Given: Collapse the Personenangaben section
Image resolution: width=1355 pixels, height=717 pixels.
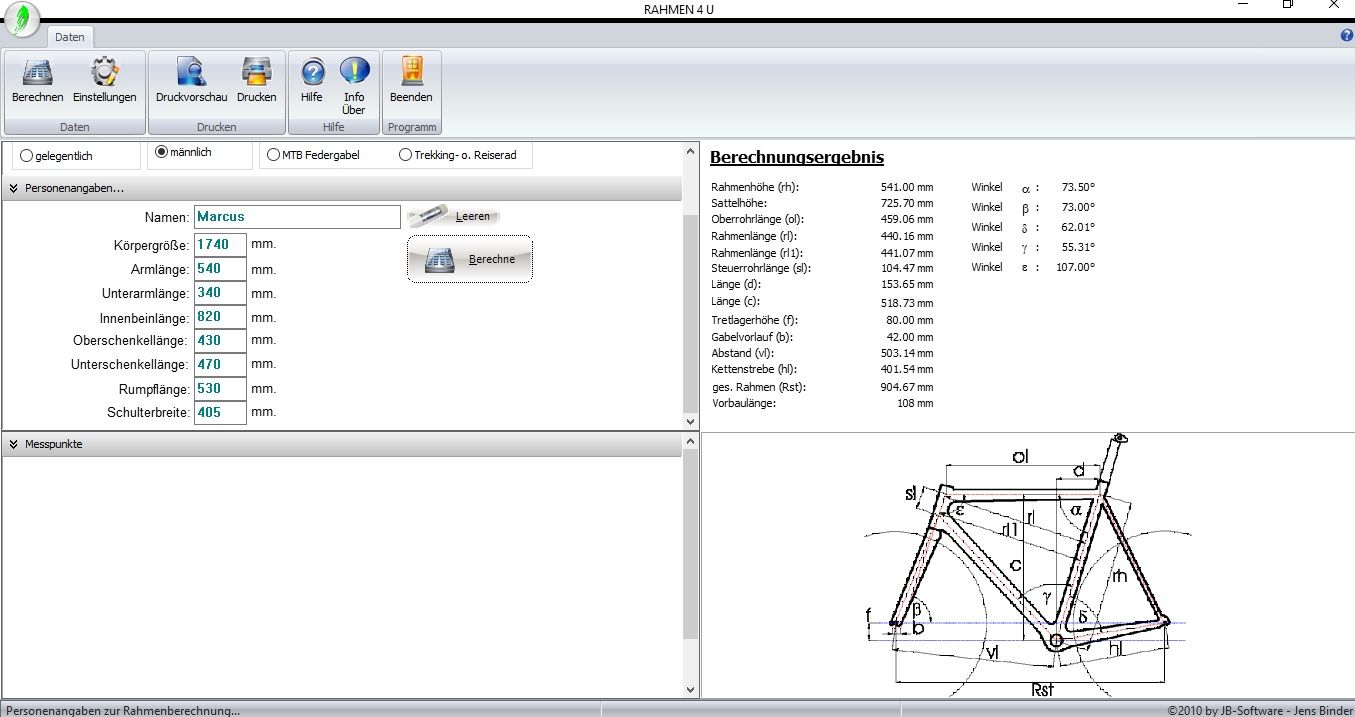Looking at the screenshot, I should [x=15, y=188].
